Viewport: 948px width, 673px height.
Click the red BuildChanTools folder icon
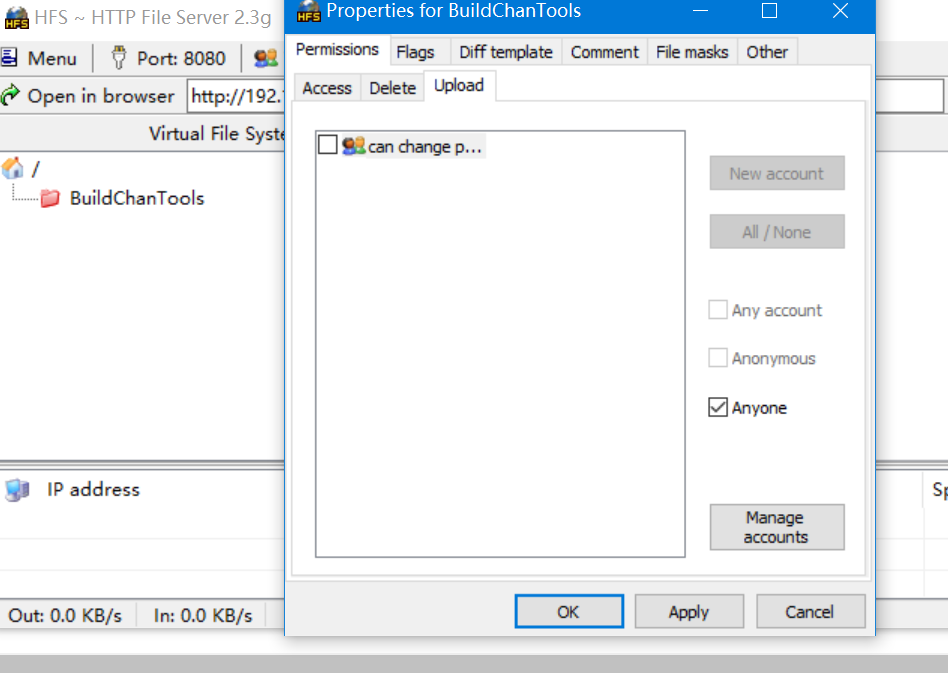[x=50, y=198]
